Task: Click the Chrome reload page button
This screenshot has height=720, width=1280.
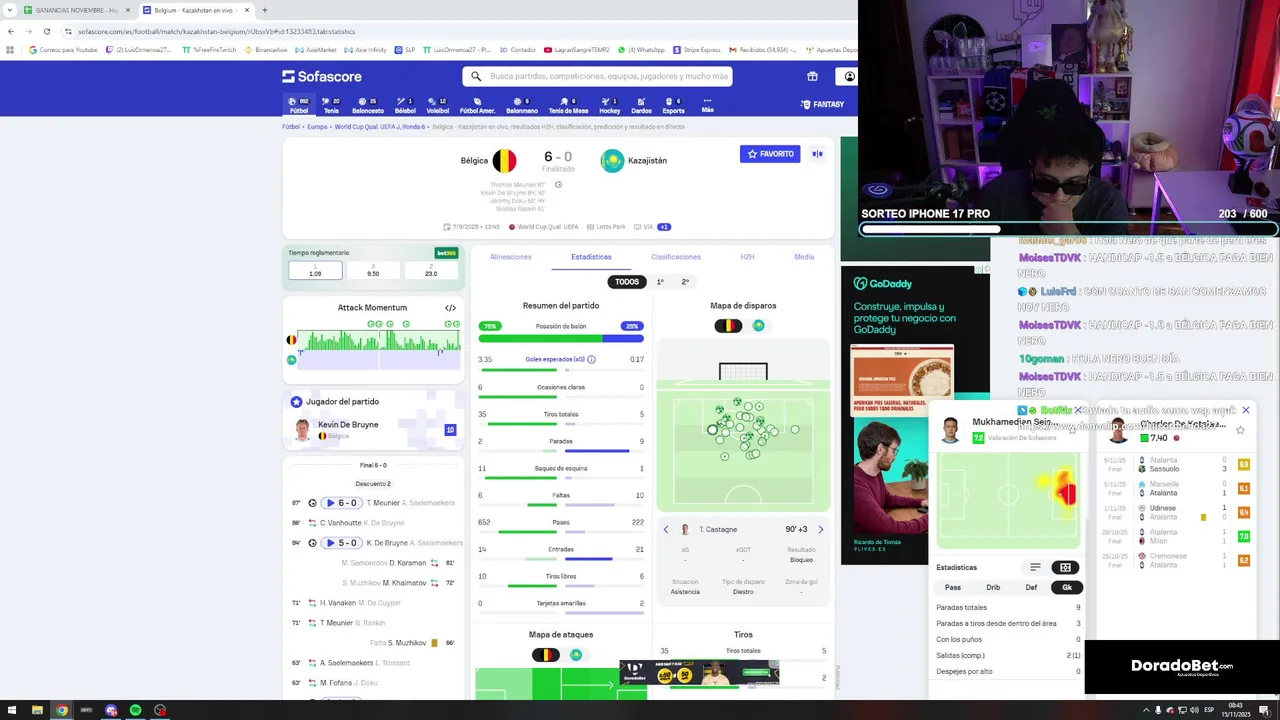Action: click(47, 31)
